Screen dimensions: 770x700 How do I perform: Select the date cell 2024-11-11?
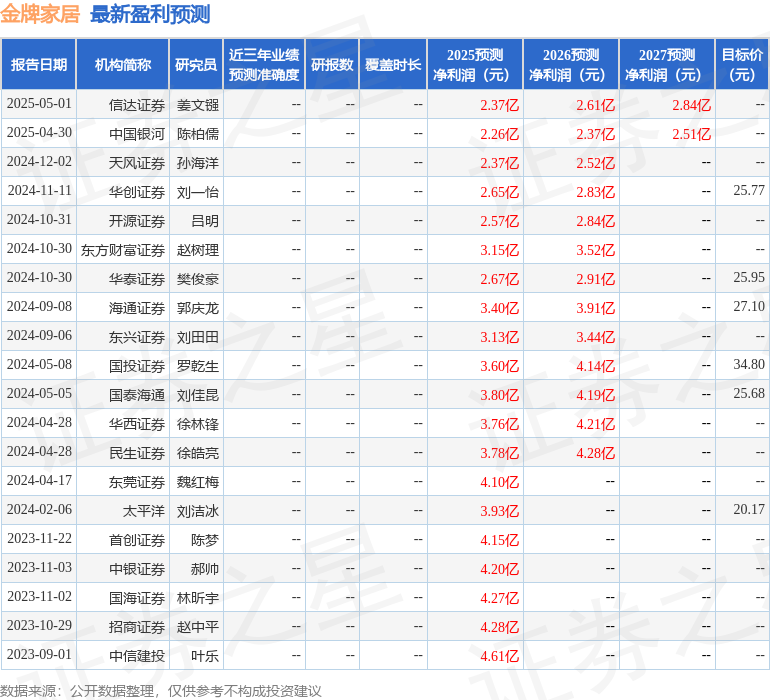pyautogui.click(x=39, y=191)
